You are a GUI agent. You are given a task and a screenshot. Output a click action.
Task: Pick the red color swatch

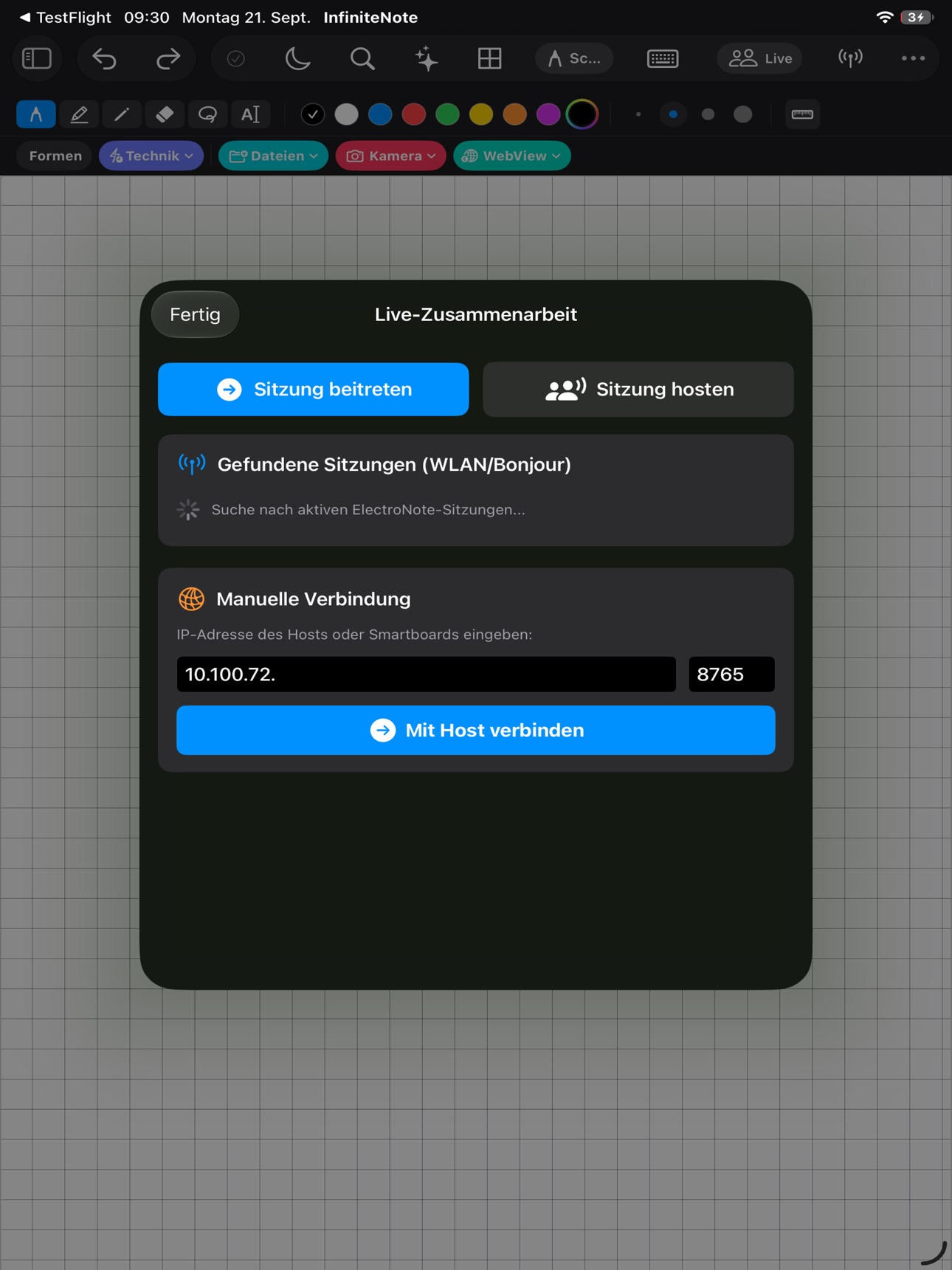(x=414, y=114)
